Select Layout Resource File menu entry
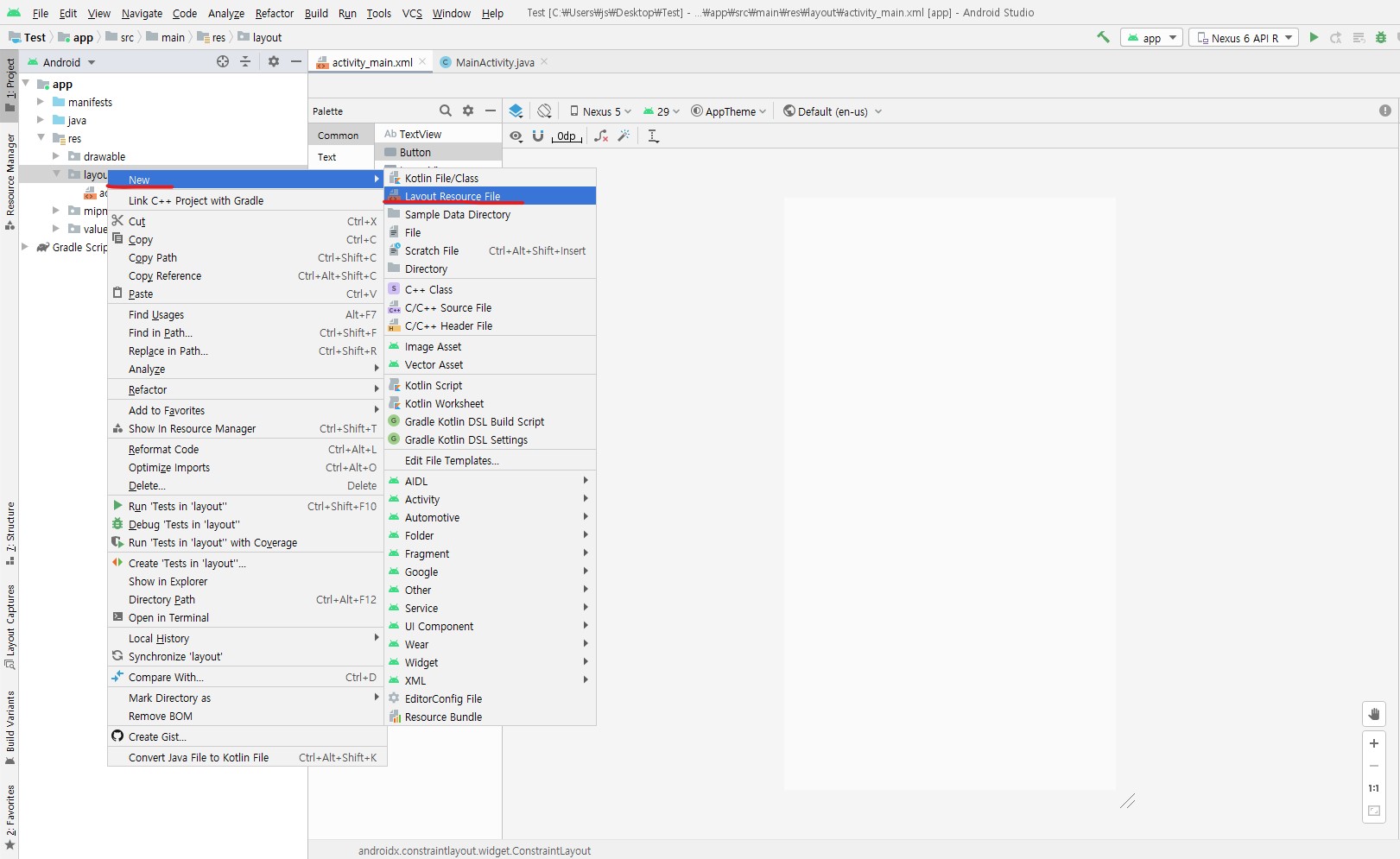The width and height of the screenshot is (1400, 859). pyautogui.click(x=490, y=196)
